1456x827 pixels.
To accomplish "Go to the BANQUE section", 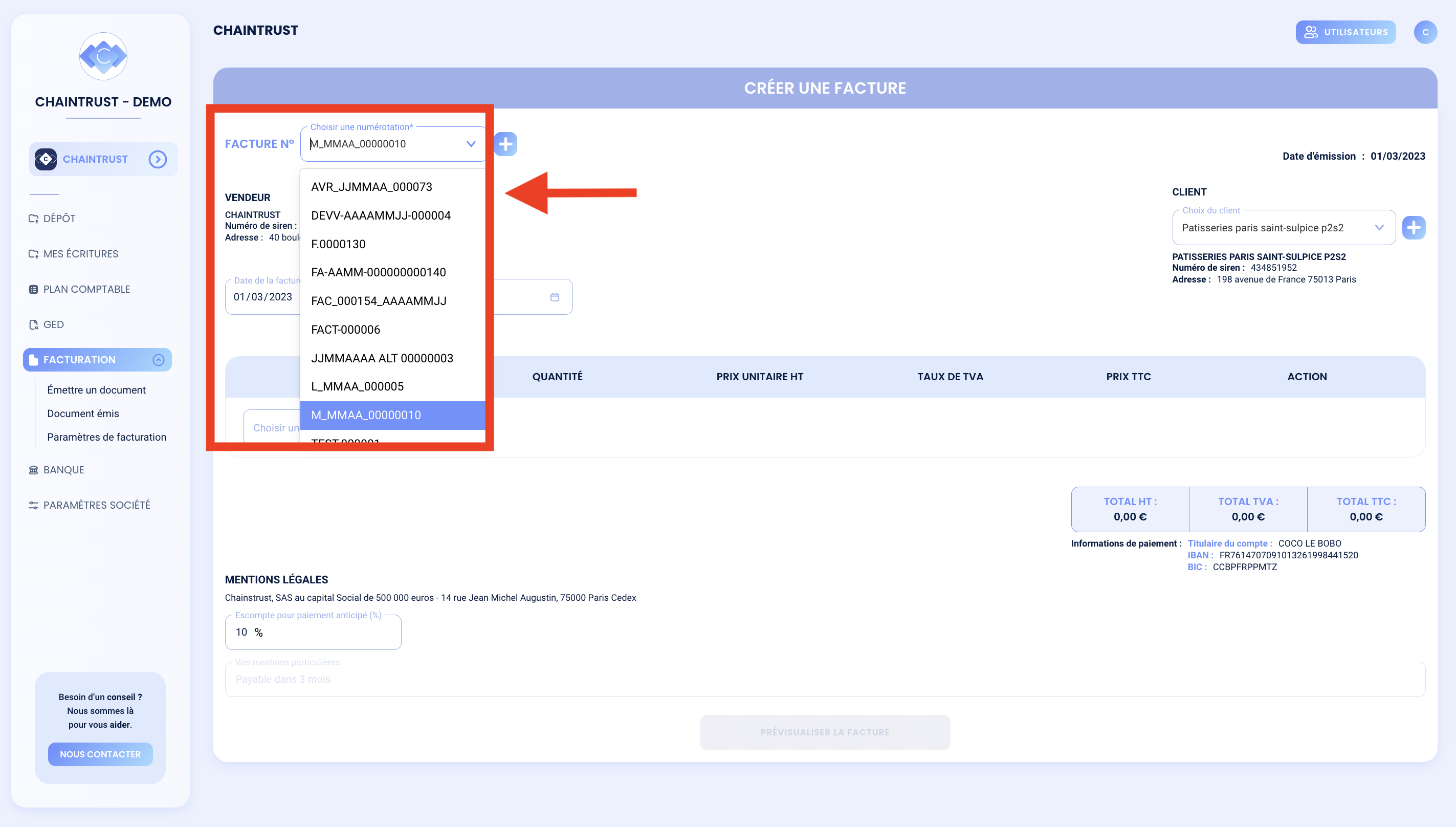I will [57, 470].
